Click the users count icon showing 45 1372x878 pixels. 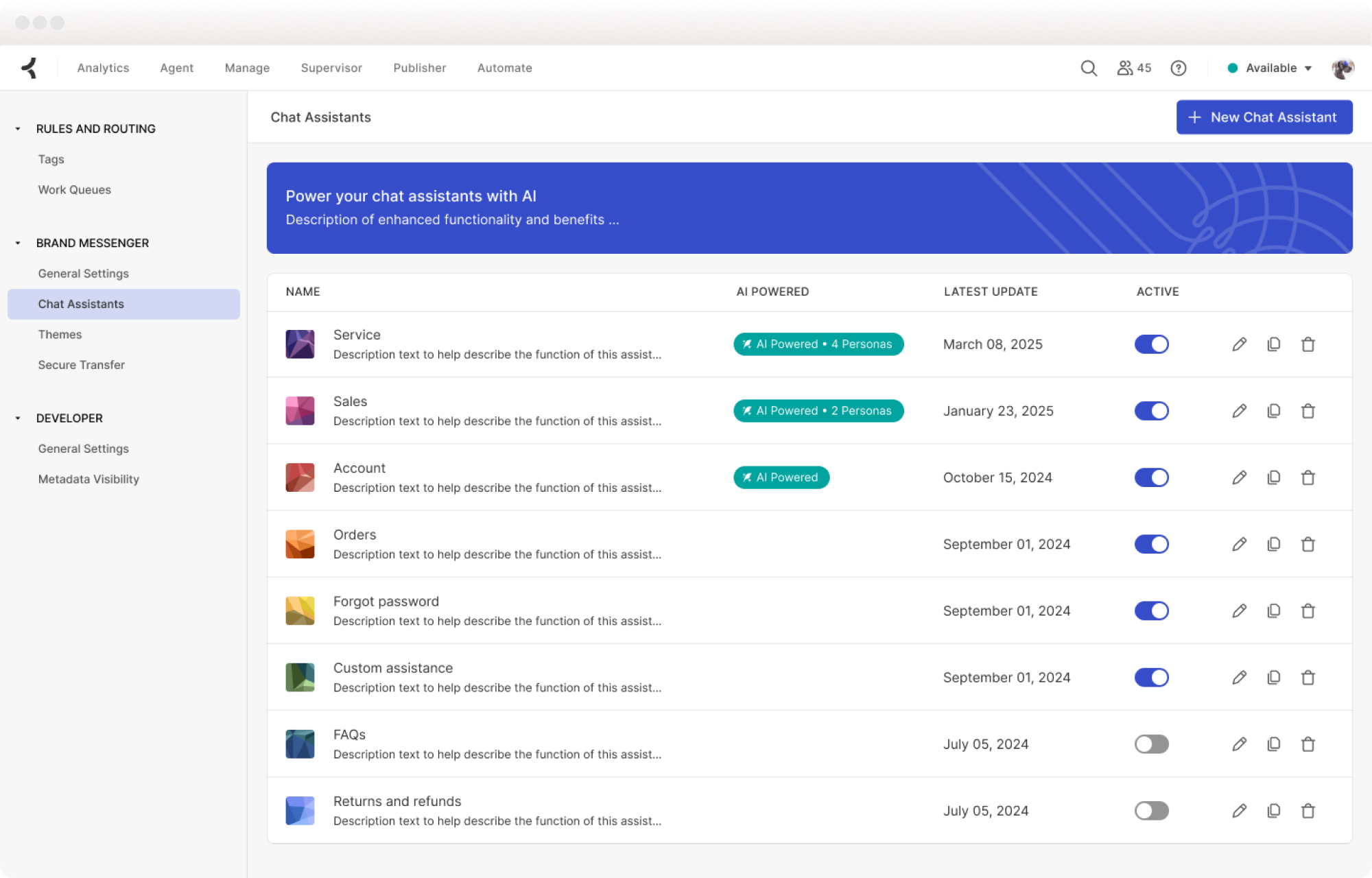click(1134, 68)
